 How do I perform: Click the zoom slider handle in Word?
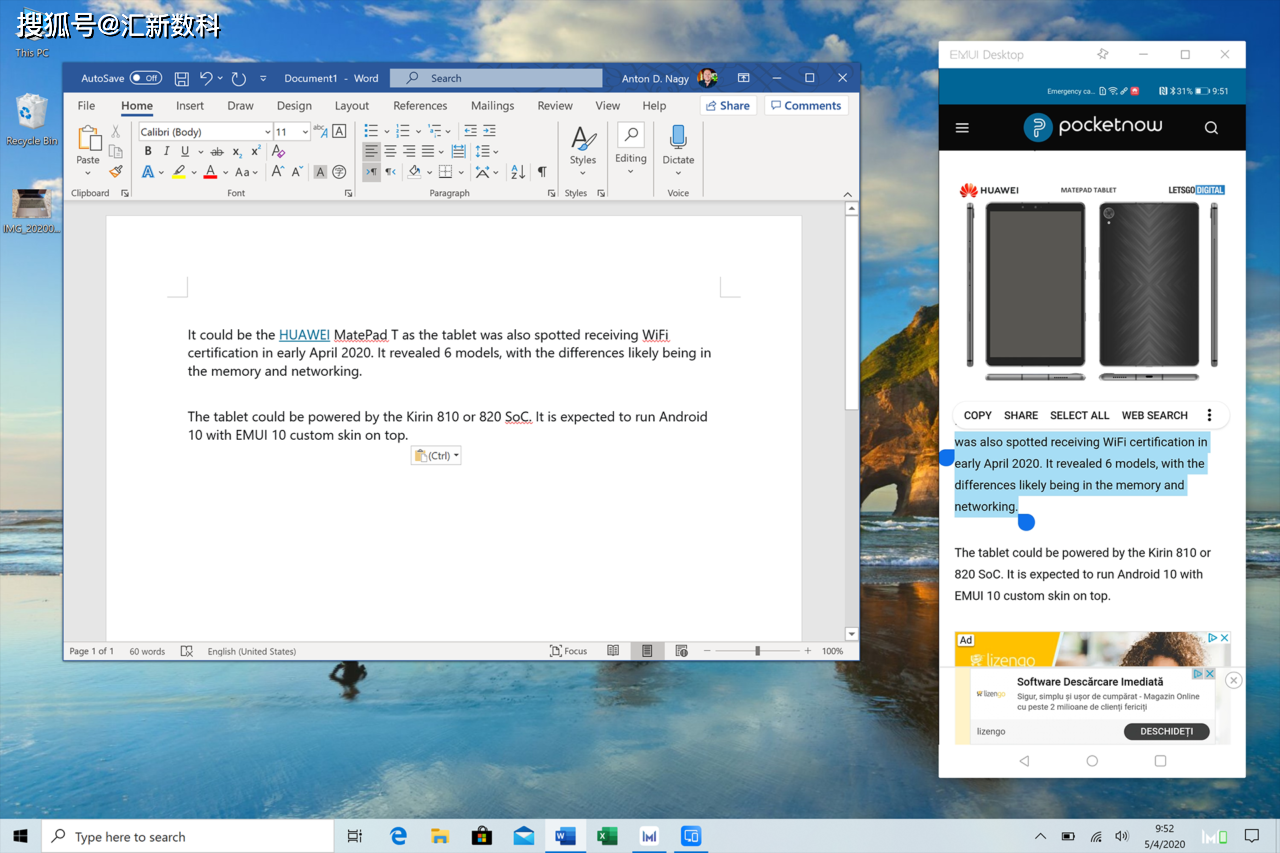pyautogui.click(x=757, y=651)
